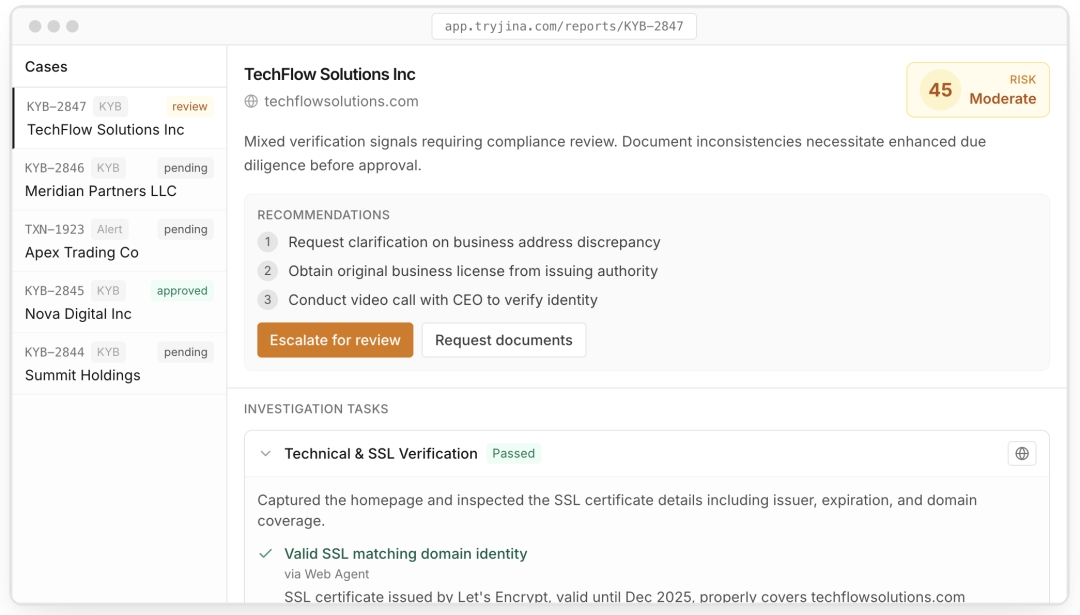This screenshot has height=615, width=1080.
Task: Click recommendation number 3 badge
Action: (267, 300)
